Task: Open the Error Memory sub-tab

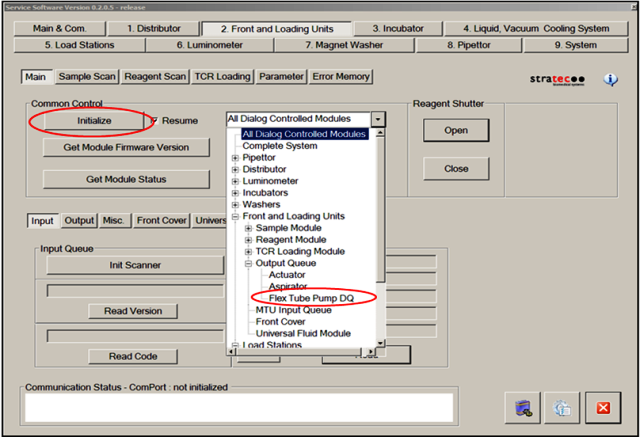Action: click(x=341, y=76)
